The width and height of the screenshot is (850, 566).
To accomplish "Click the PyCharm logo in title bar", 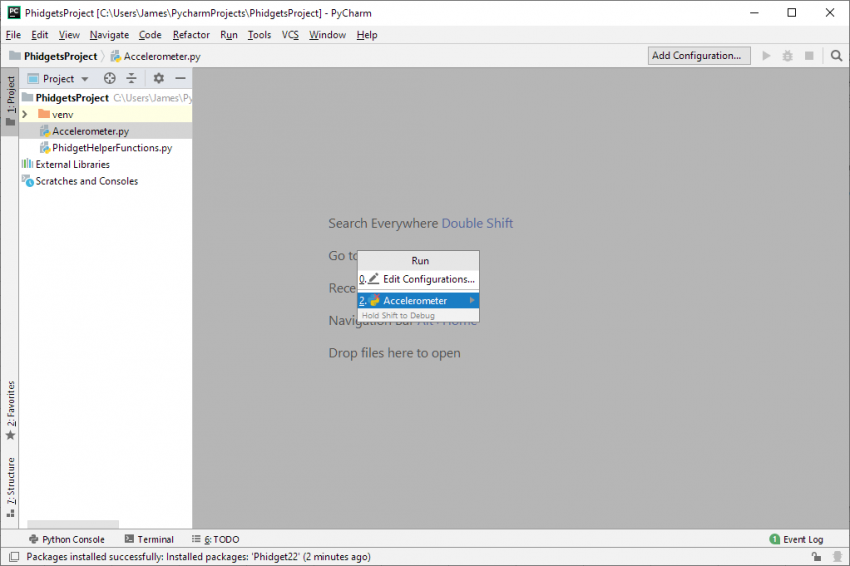I will click(x=14, y=12).
